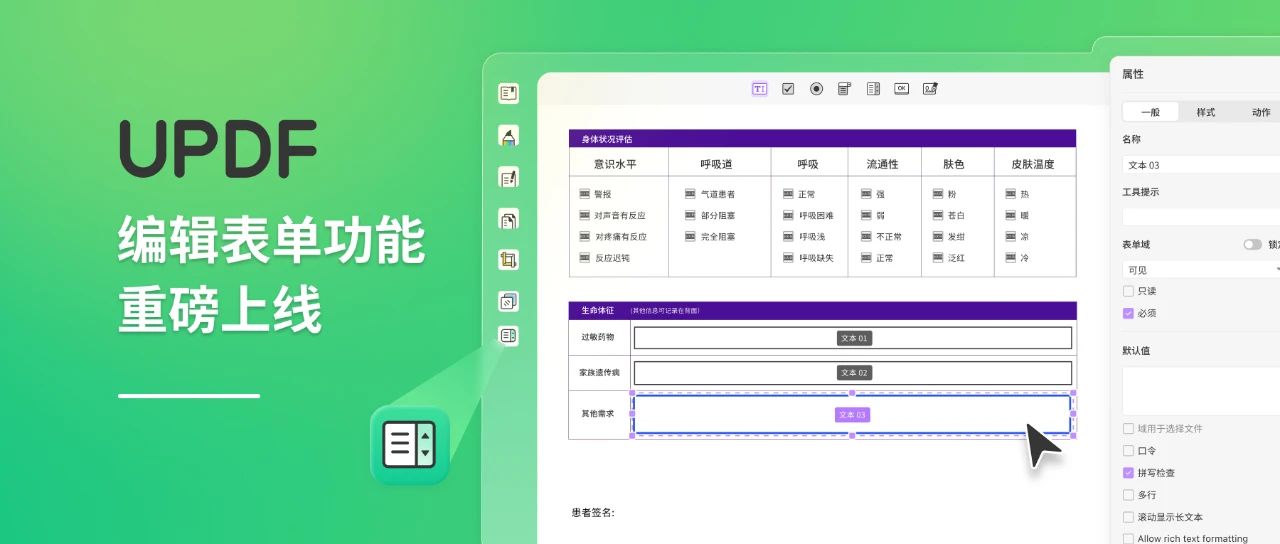1280x544 pixels.
Task: Click the 过敏药物 row label
Action: (x=598, y=338)
